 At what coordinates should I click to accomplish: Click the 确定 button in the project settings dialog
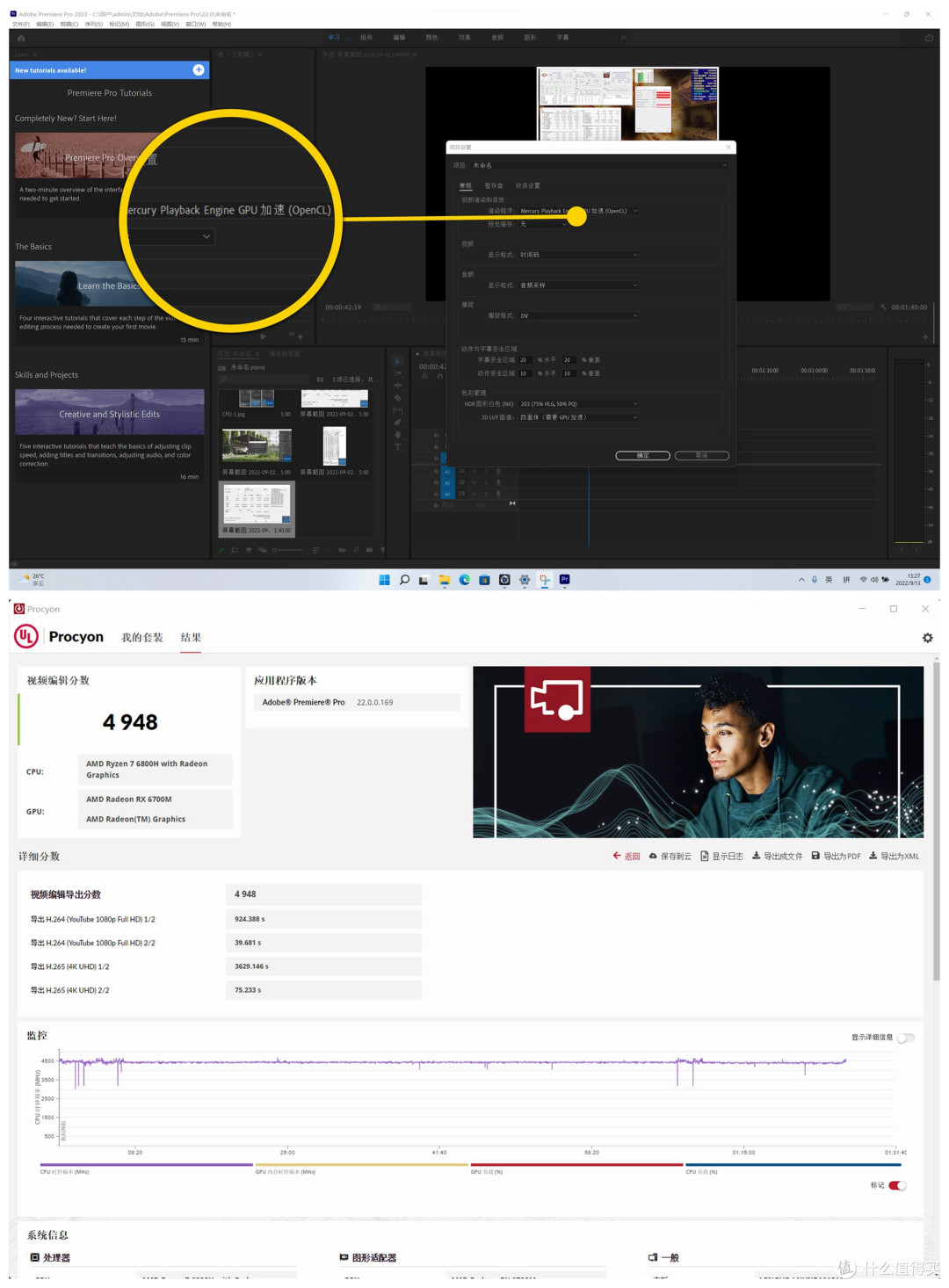(642, 456)
